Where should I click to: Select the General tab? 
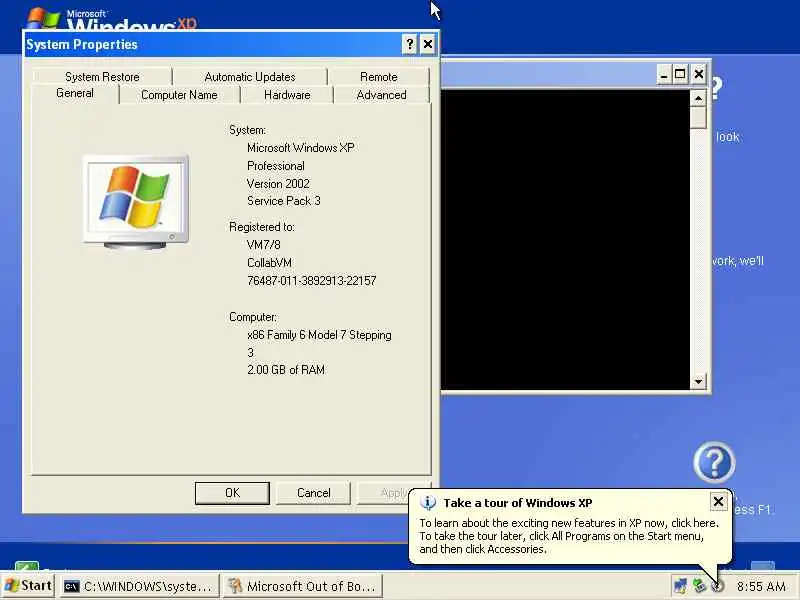[75, 93]
